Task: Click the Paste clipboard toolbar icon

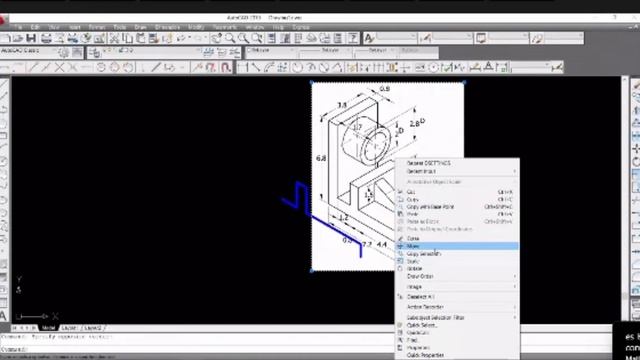Action: 141,38
